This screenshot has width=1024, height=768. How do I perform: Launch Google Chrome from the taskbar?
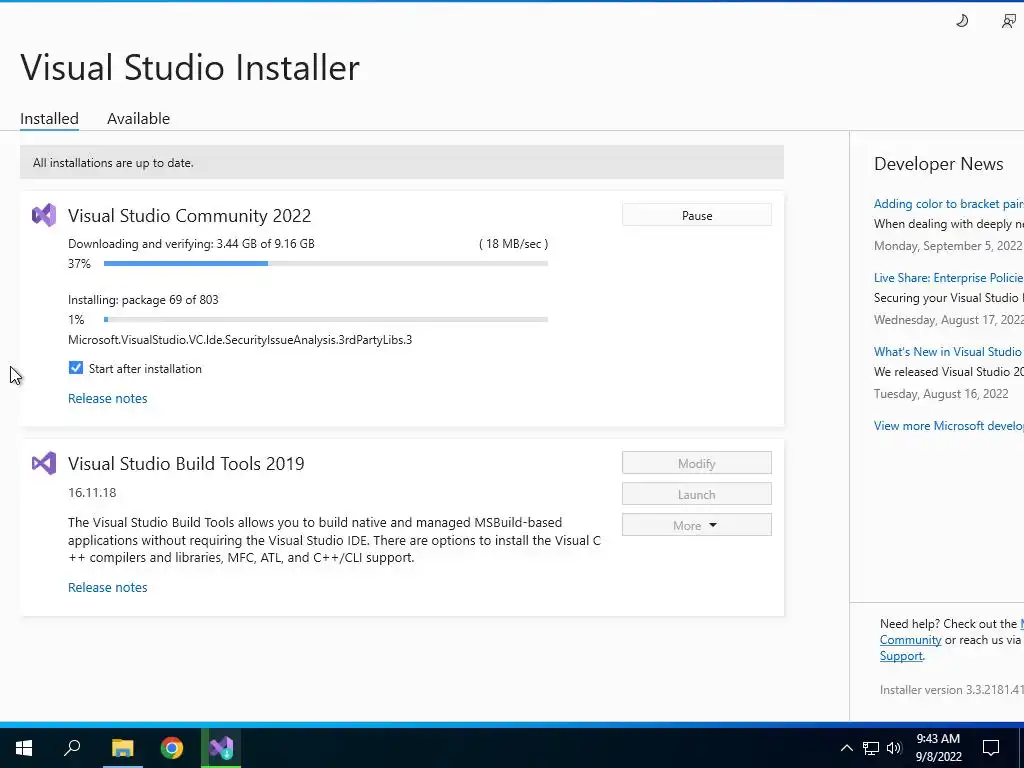point(172,748)
